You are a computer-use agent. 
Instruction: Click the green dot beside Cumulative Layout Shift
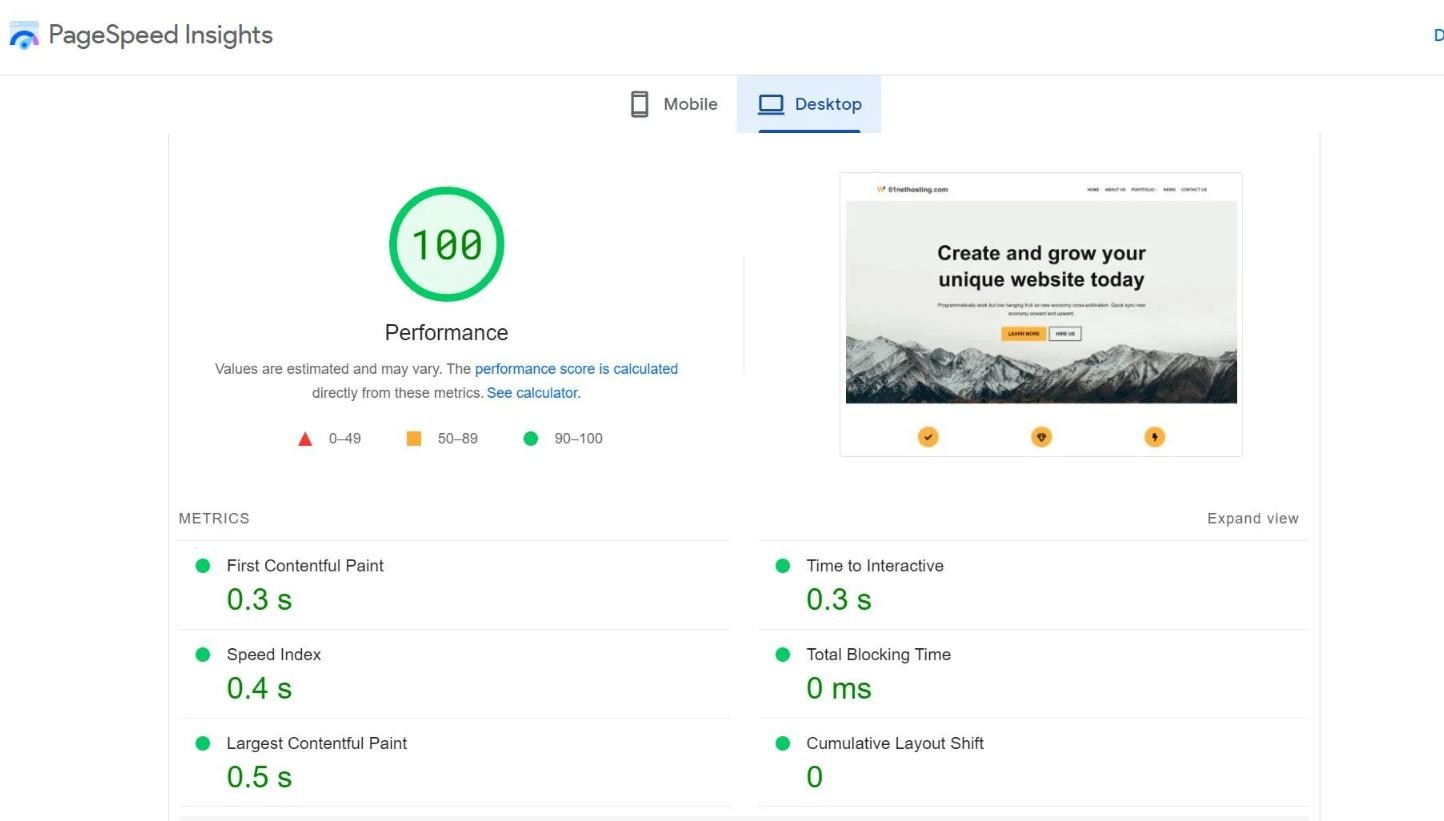783,743
